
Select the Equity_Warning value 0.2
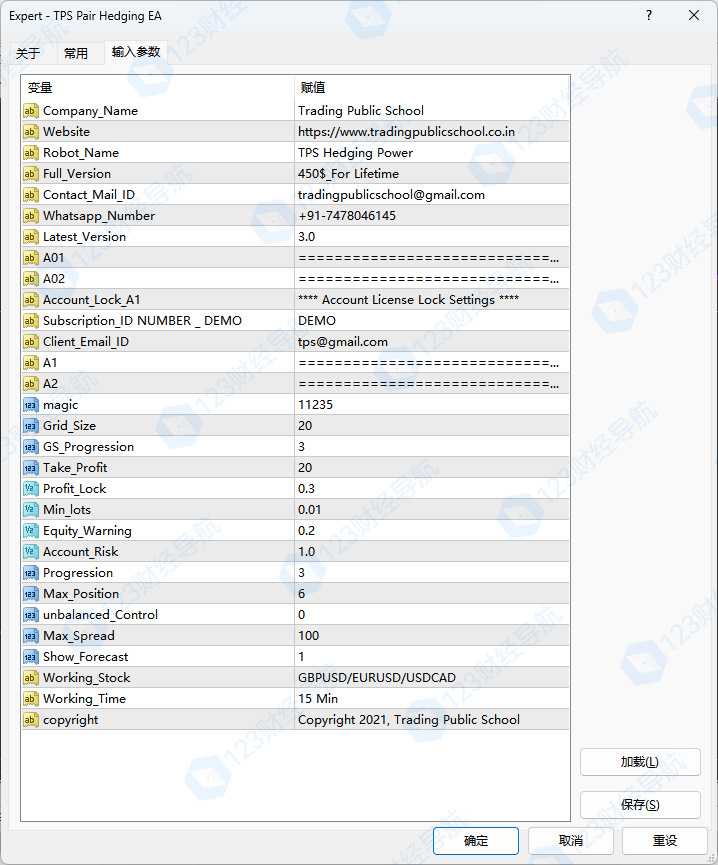(307, 531)
